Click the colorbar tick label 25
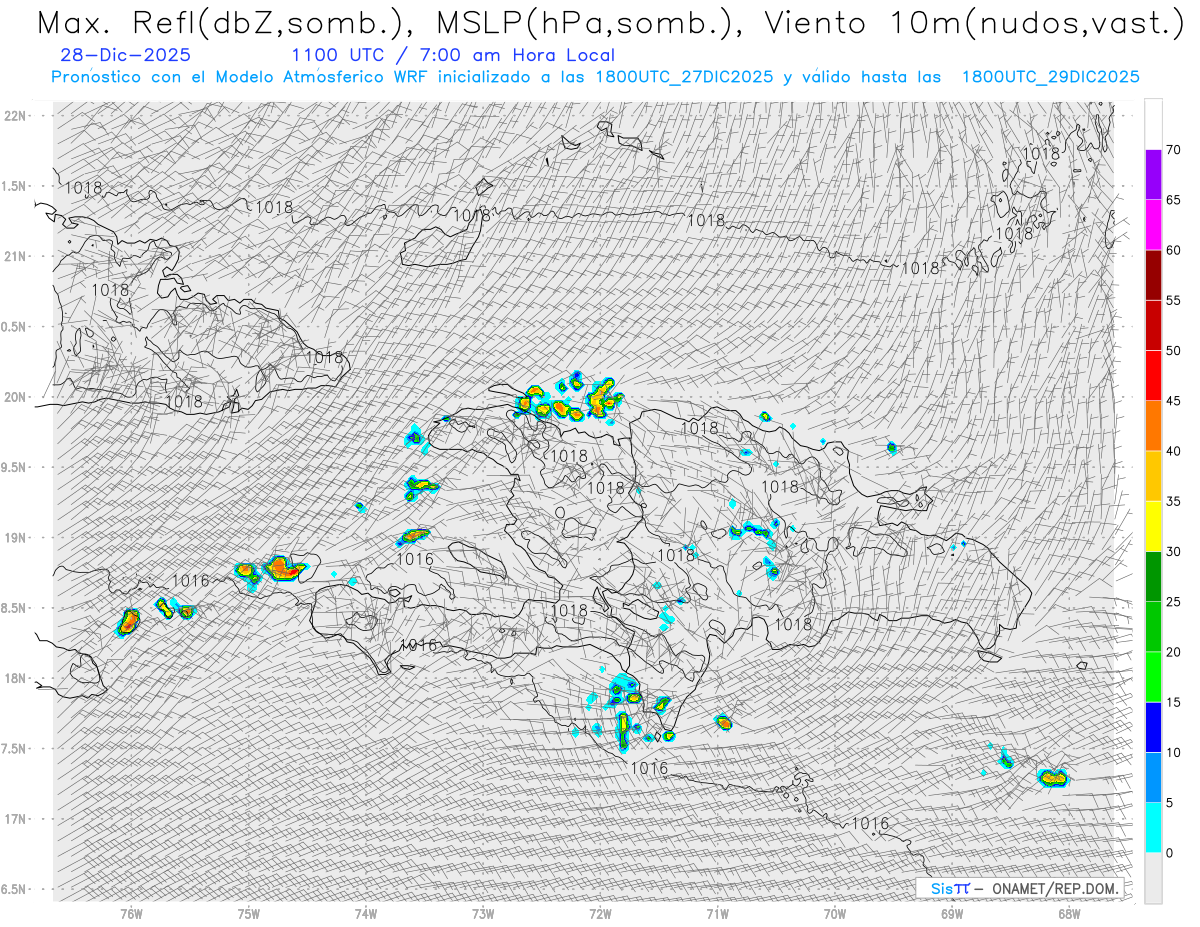The image size is (1200, 927). (1173, 602)
